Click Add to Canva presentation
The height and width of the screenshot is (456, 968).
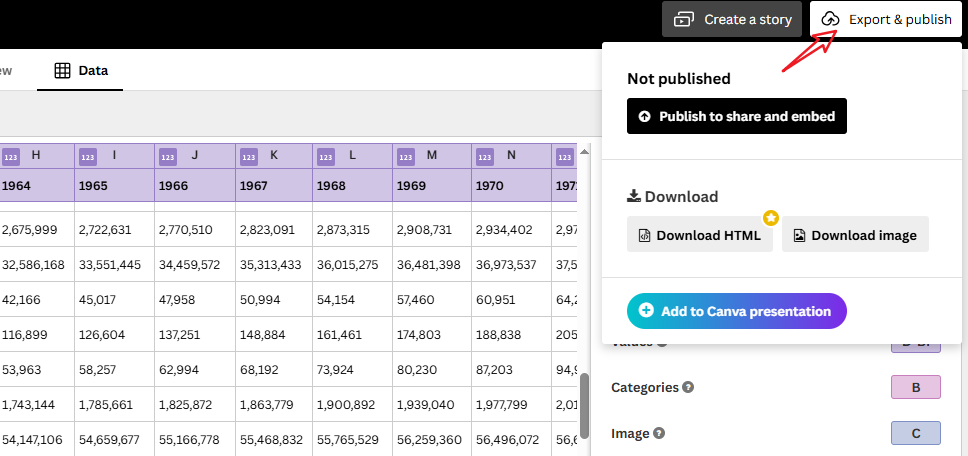point(736,311)
